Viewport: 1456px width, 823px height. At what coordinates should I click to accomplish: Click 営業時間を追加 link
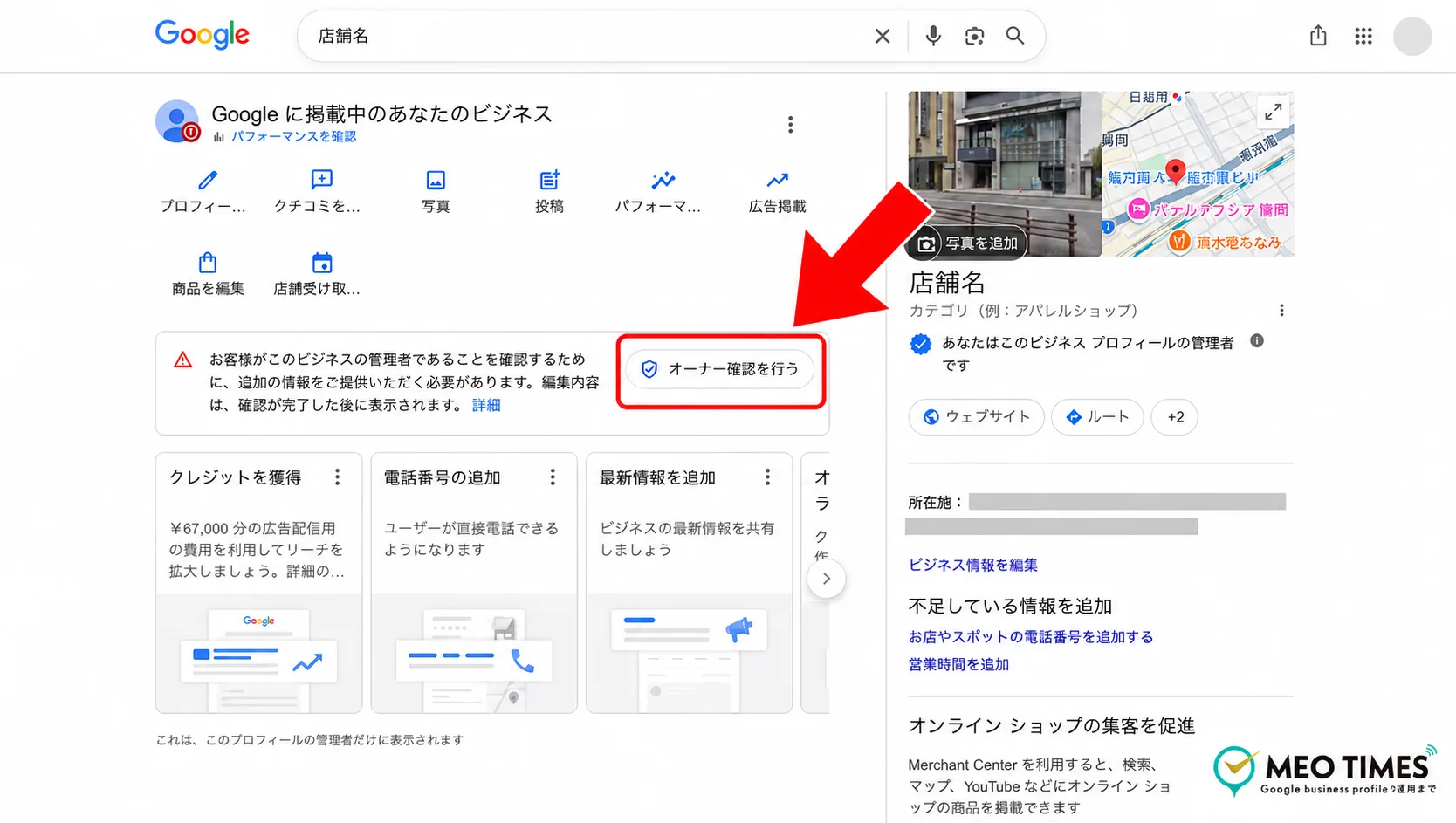point(958,664)
